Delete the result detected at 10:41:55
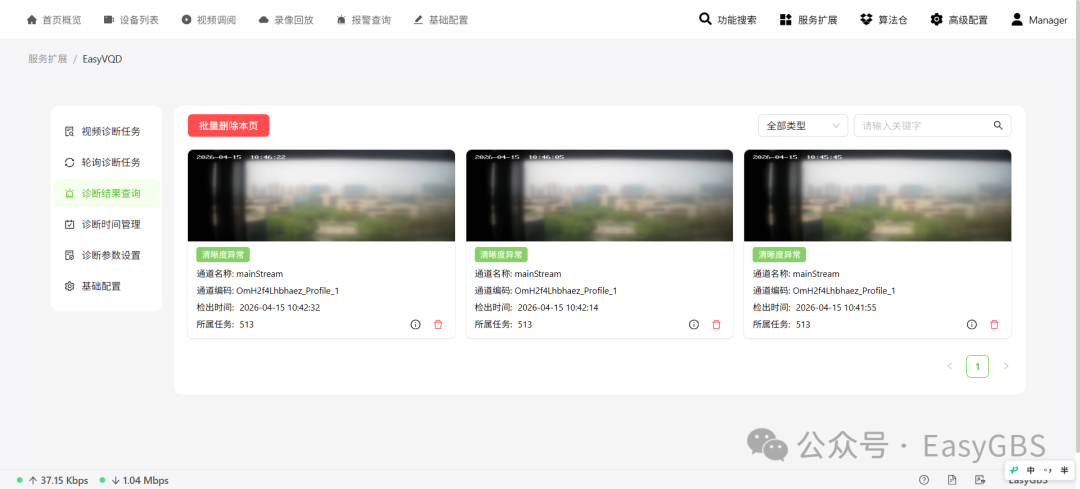The image size is (1080, 489). (x=994, y=324)
